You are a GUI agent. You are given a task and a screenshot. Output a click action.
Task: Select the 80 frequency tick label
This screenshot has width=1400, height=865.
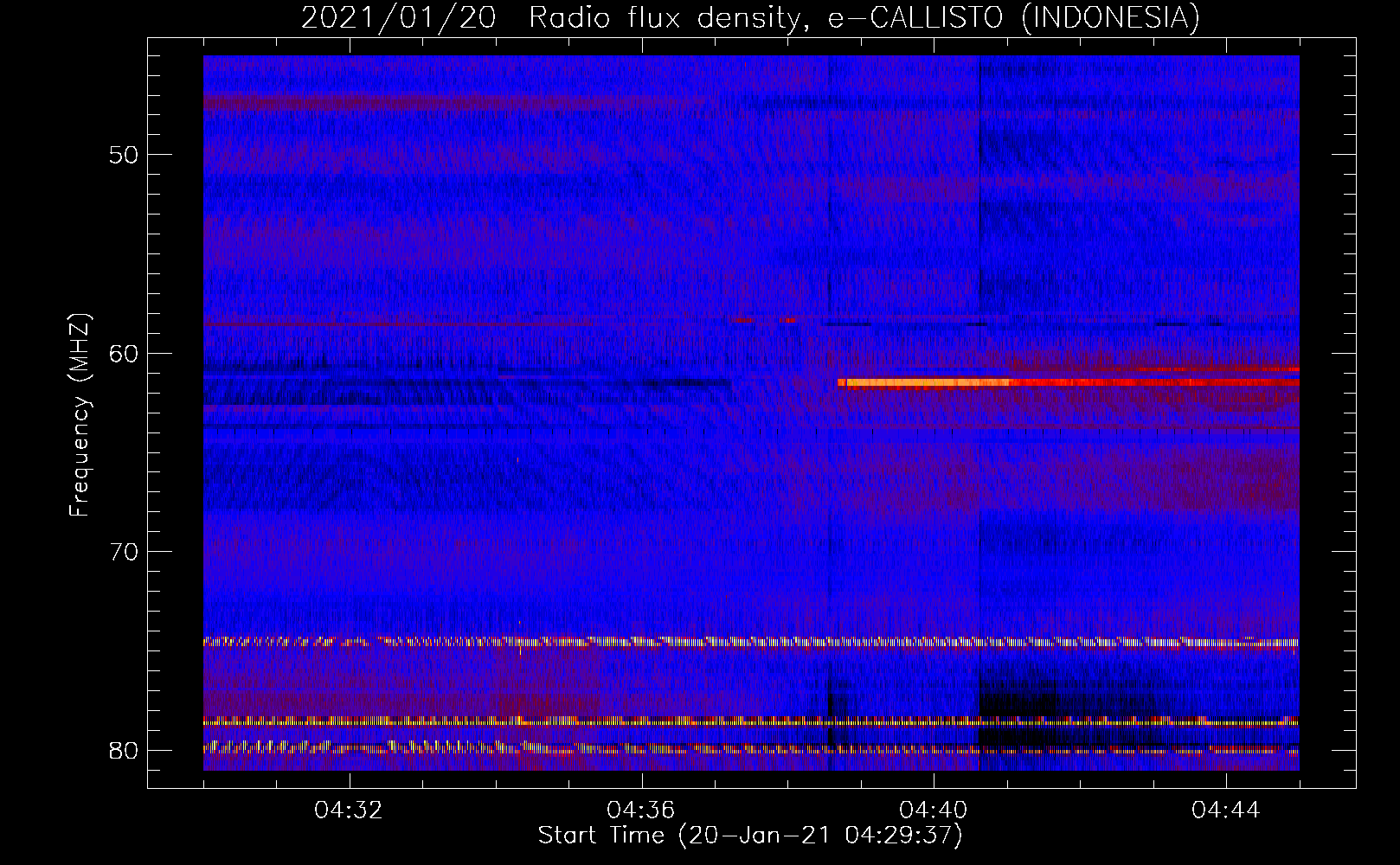pos(124,750)
